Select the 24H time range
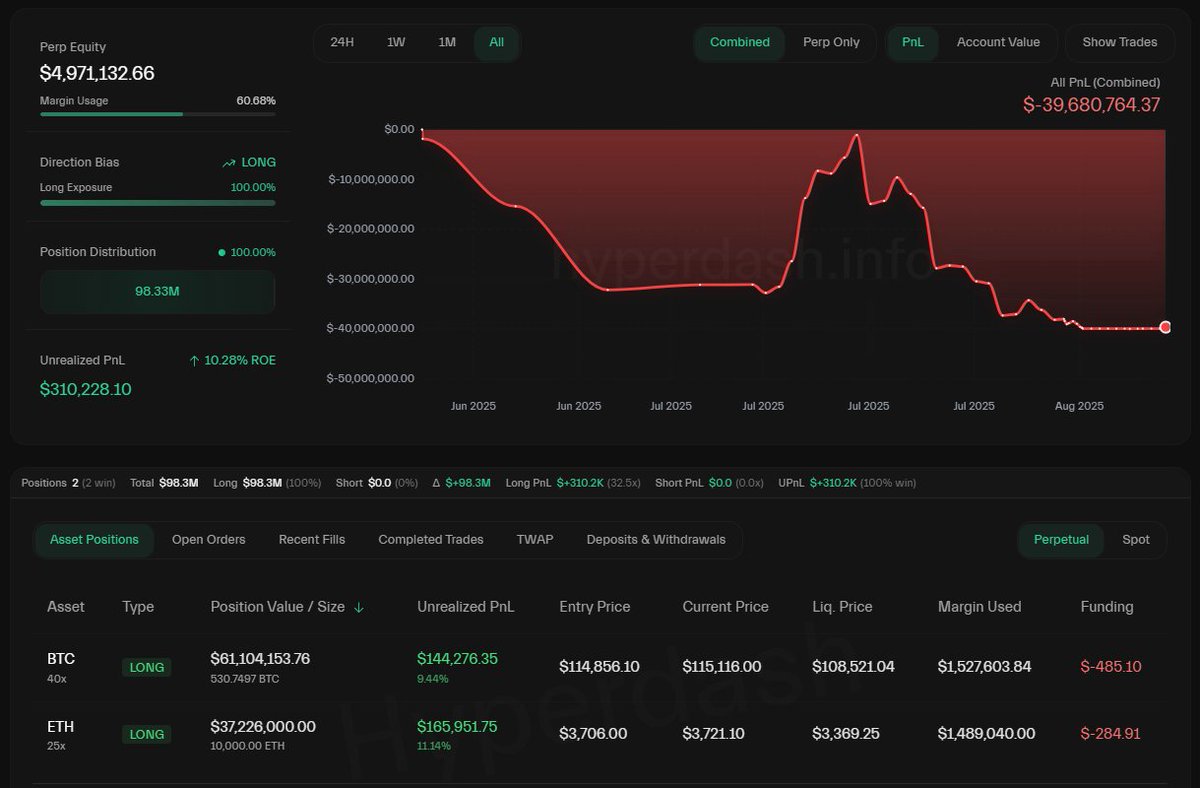This screenshot has width=1200, height=788. click(x=342, y=42)
